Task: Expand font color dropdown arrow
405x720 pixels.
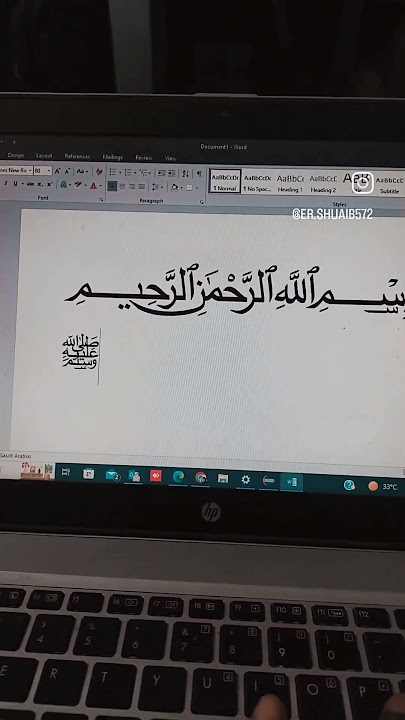Action: point(100,186)
